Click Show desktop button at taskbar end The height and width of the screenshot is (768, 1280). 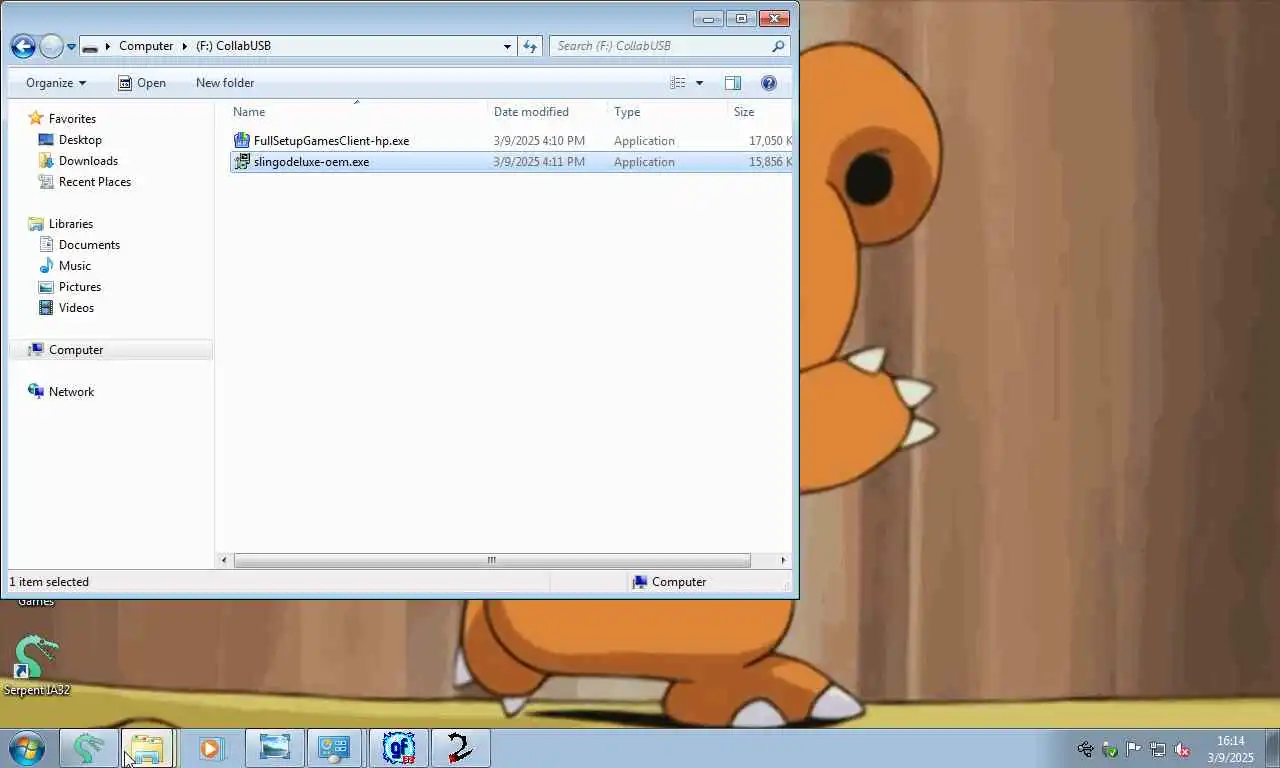tap(1272, 749)
